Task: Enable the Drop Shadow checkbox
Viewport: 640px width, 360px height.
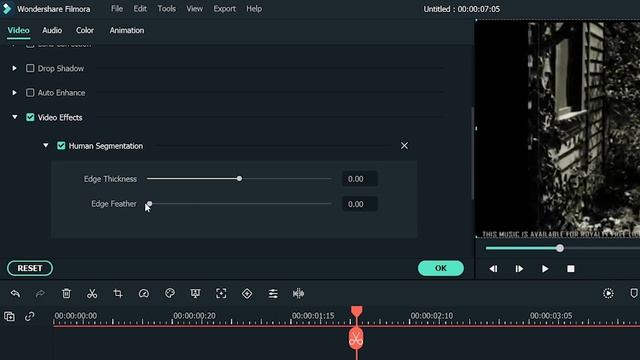Action: [30, 68]
